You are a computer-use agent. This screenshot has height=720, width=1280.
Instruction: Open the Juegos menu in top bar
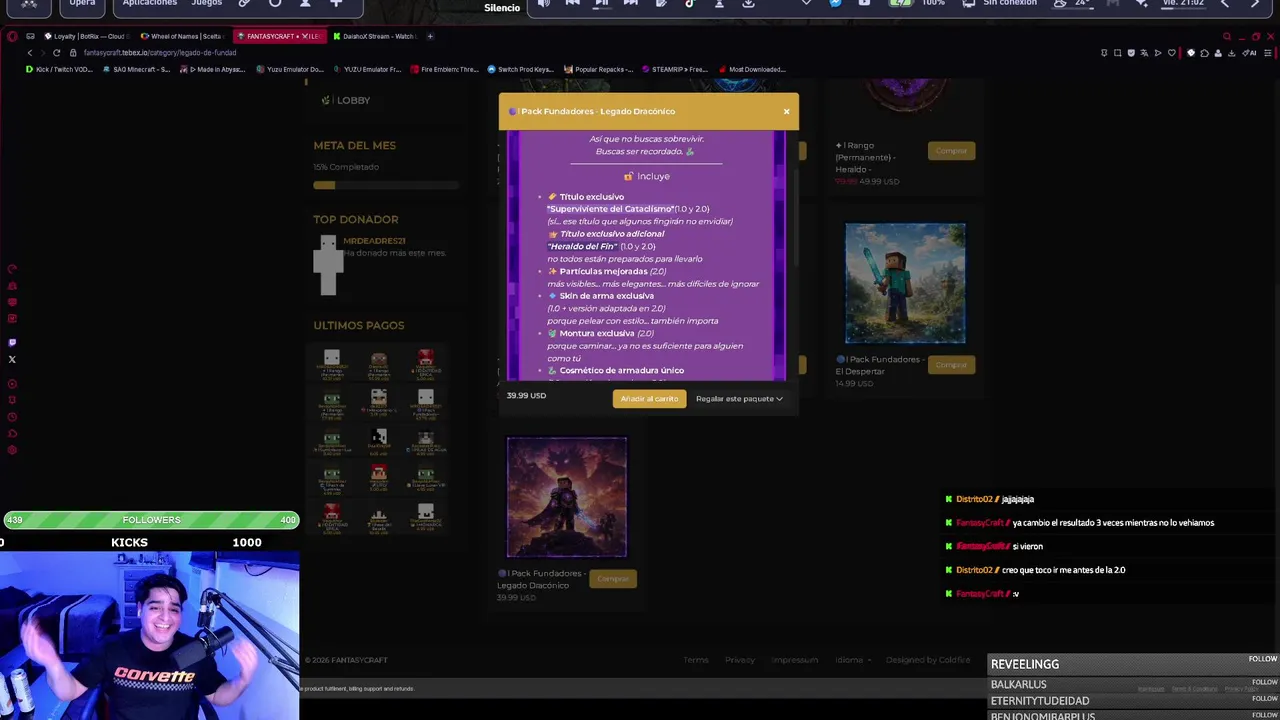(207, 3)
